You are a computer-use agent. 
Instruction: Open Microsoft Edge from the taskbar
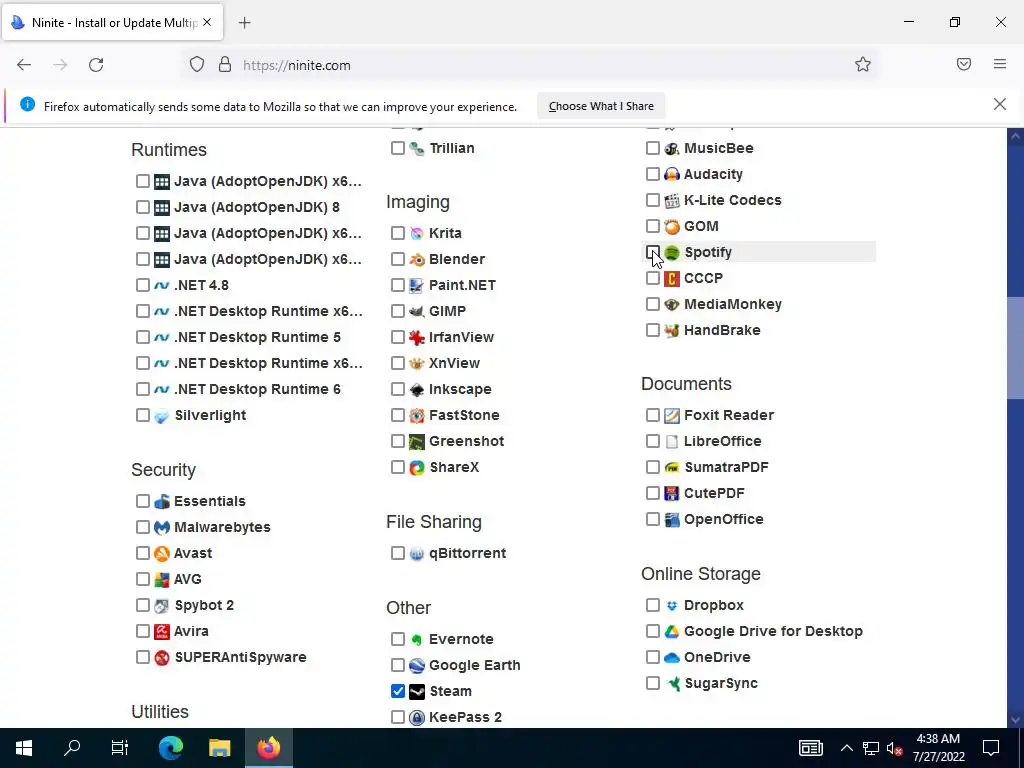click(x=171, y=748)
